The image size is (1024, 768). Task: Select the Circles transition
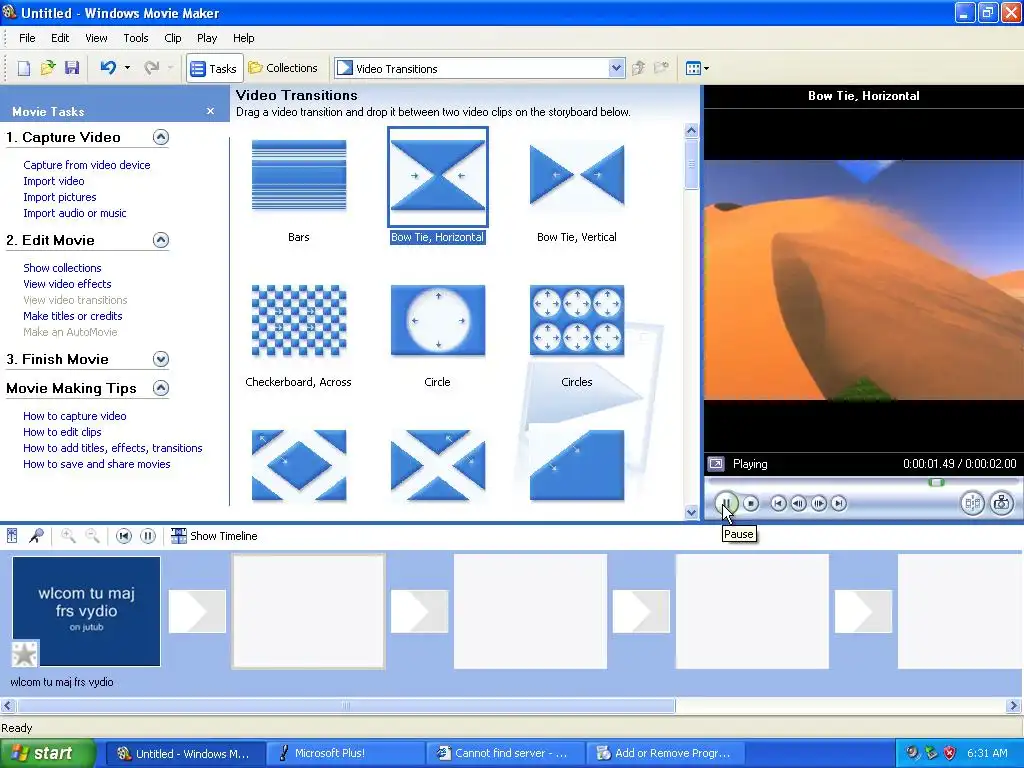577,321
